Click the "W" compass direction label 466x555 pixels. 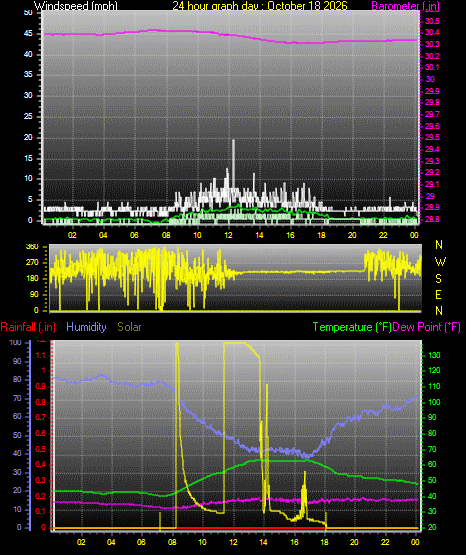(x=440, y=262)
